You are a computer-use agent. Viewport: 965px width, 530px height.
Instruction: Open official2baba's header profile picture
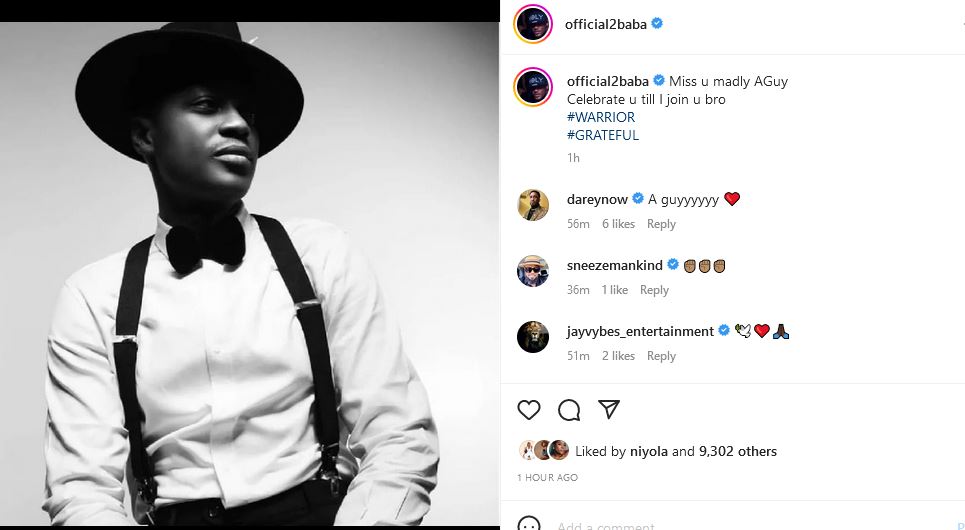pos(532,25)
